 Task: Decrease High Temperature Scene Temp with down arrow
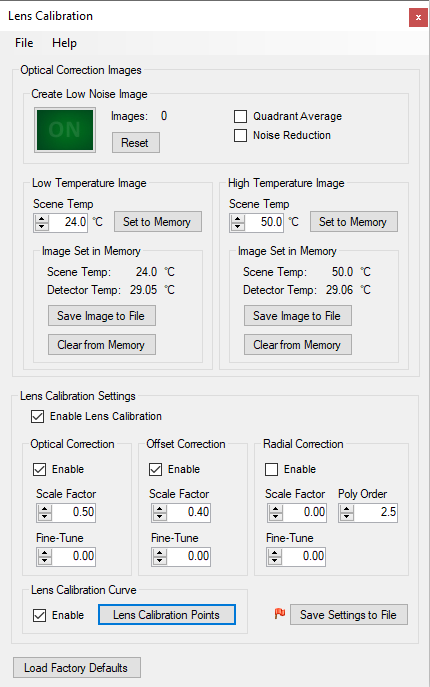pyautogui.click(x=238, y=226)
